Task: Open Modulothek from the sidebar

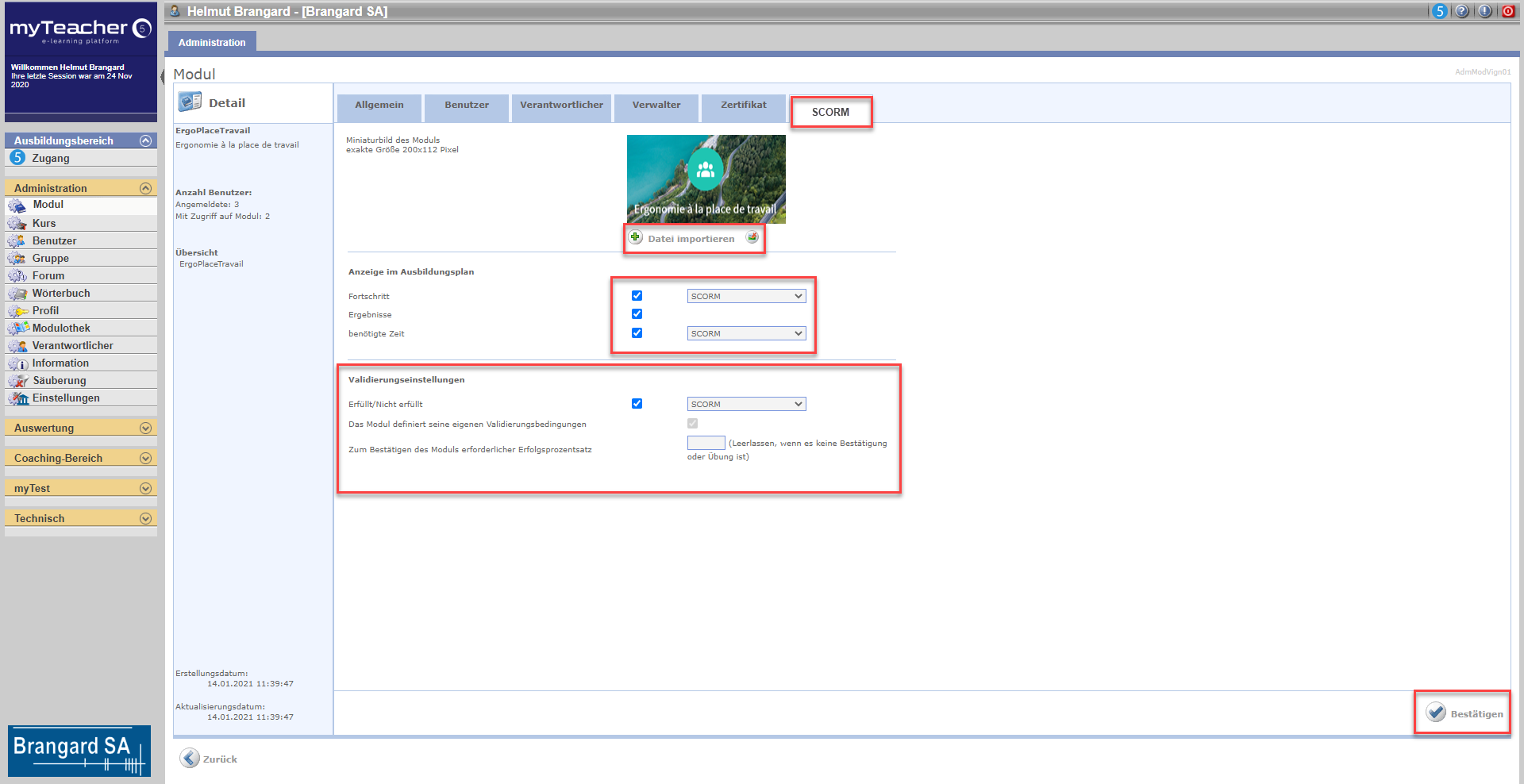Action: [x=61, y=328]
